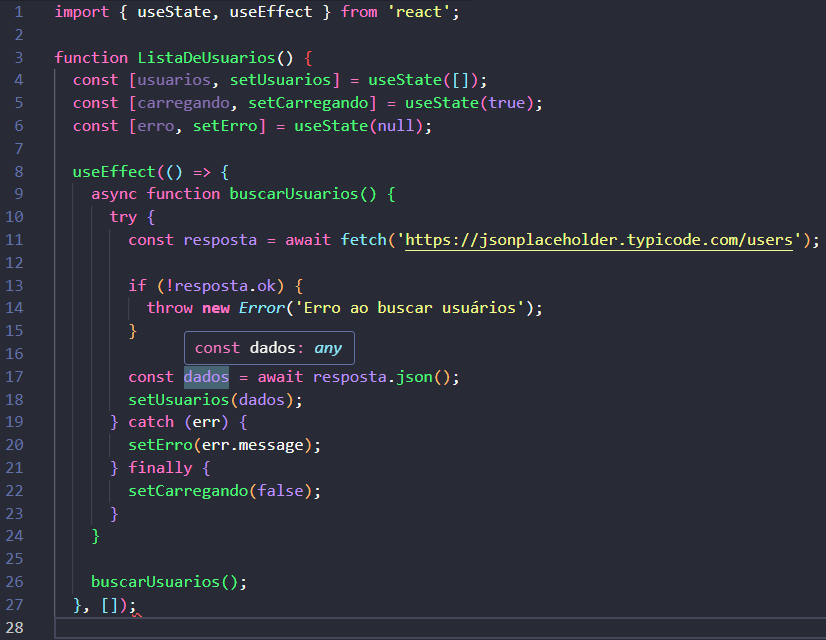Click 'buscarUsuarios' in the async function declaration
The width and height of the screenshot is (826, 640).
pos(294,194)
